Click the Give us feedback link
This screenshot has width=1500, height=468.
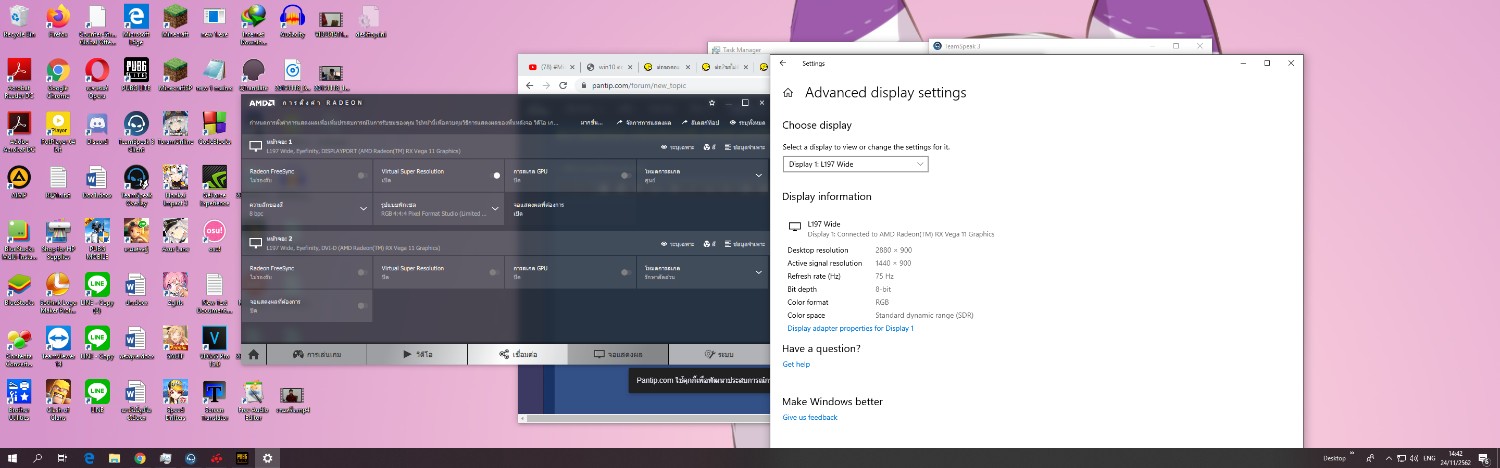[x=810, y=417]
